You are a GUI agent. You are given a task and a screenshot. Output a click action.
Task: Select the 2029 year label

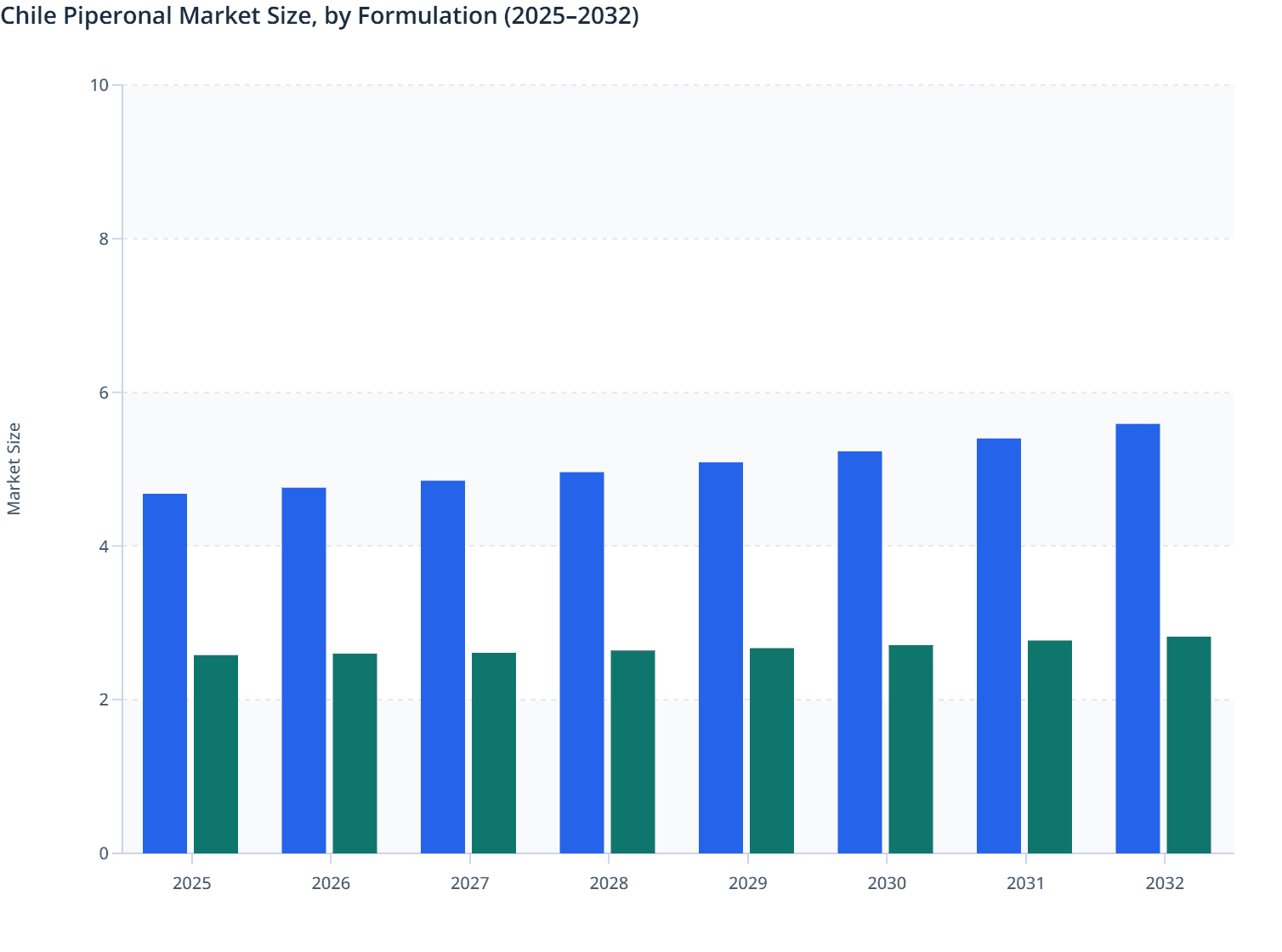coord(747,884)
